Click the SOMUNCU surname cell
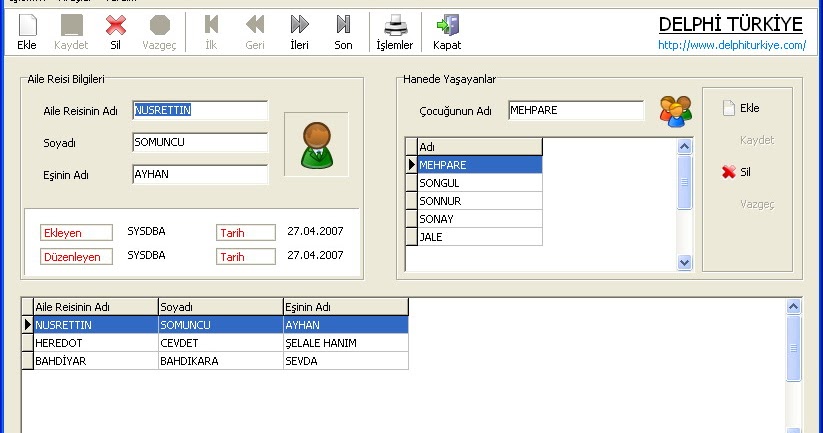 point(220,325)
